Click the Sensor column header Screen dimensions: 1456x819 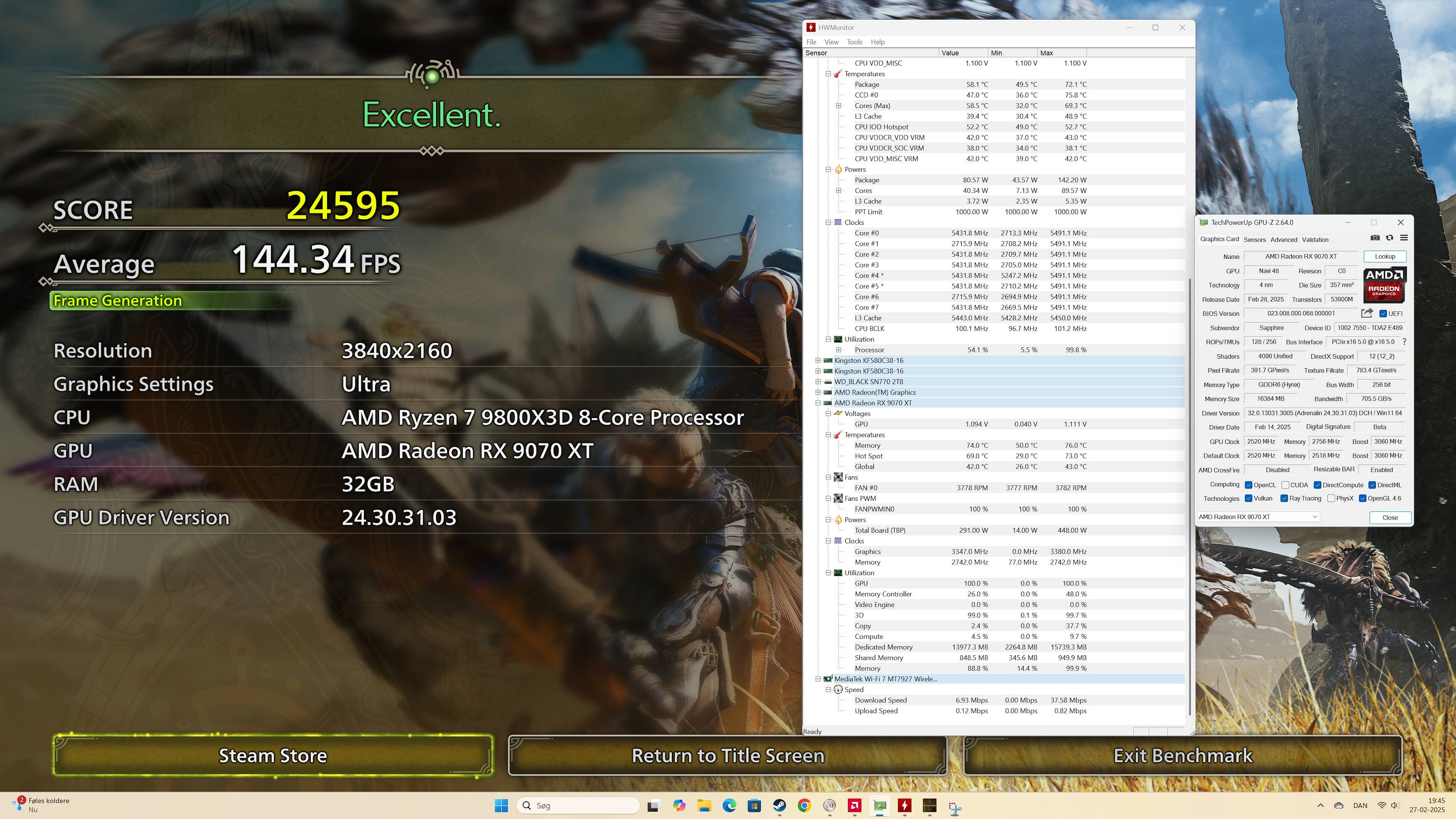871,52
